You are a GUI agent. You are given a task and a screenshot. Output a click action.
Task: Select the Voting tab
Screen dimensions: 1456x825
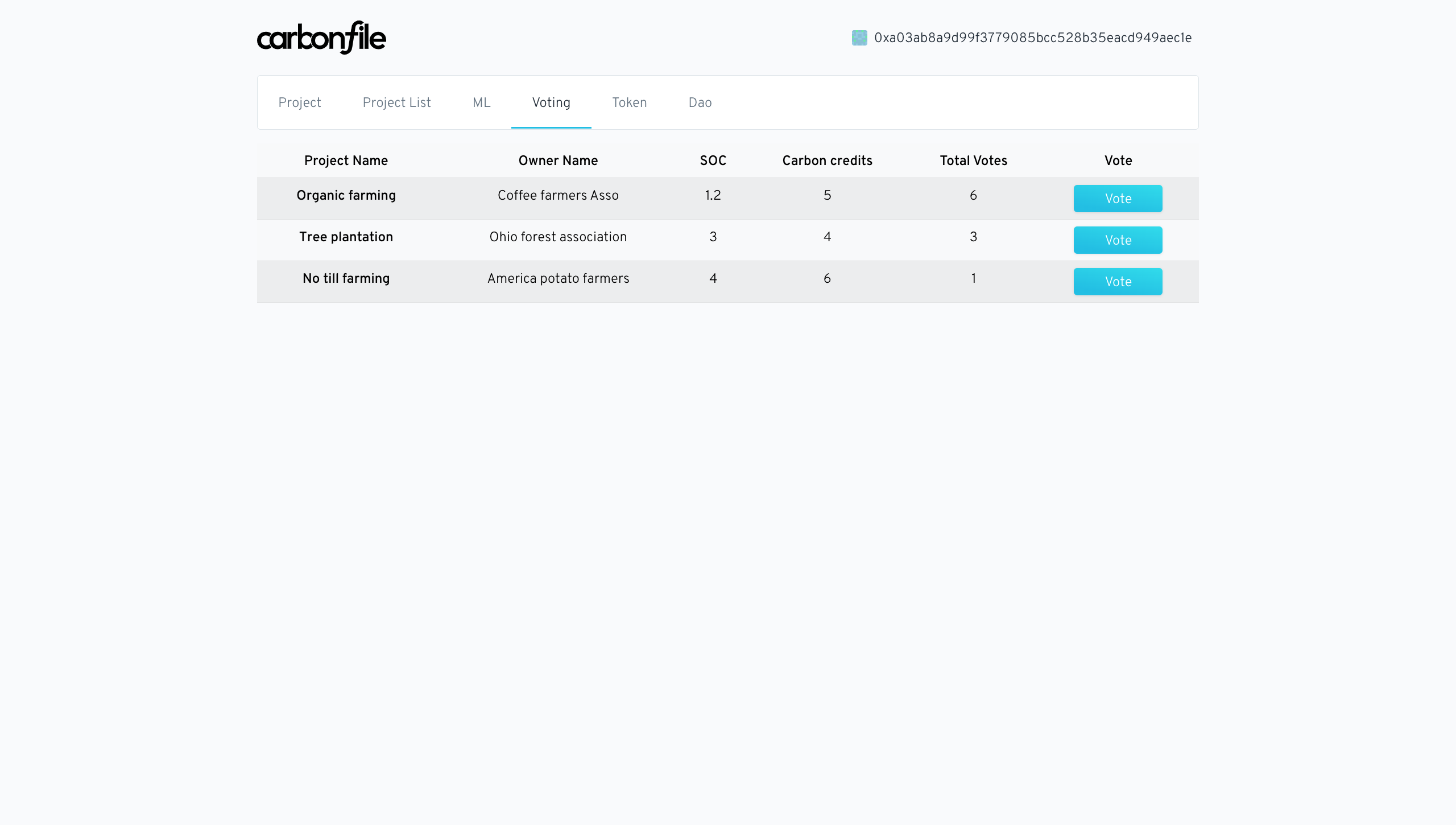(x=551, y=102)
